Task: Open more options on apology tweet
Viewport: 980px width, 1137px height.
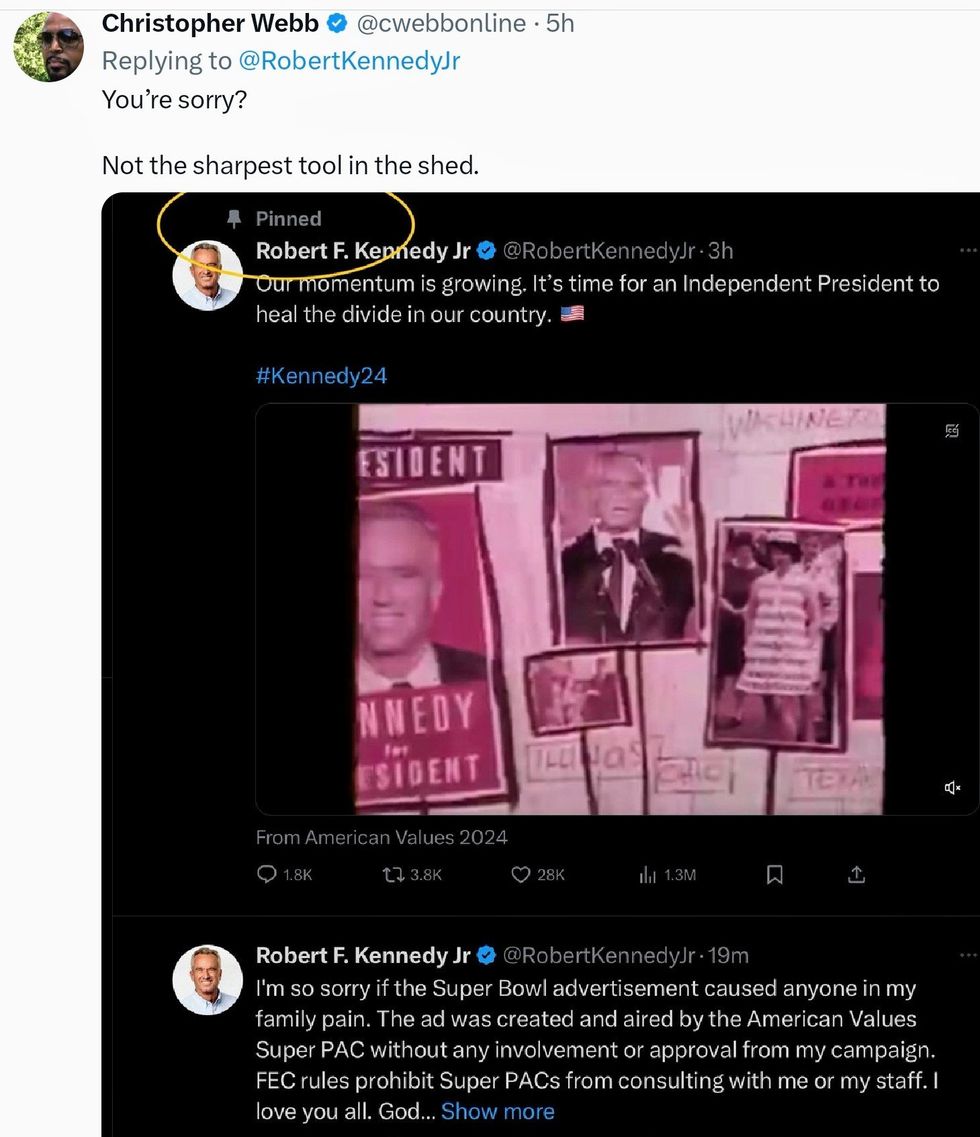Action: pyautogui.click(x=966, y=955)
